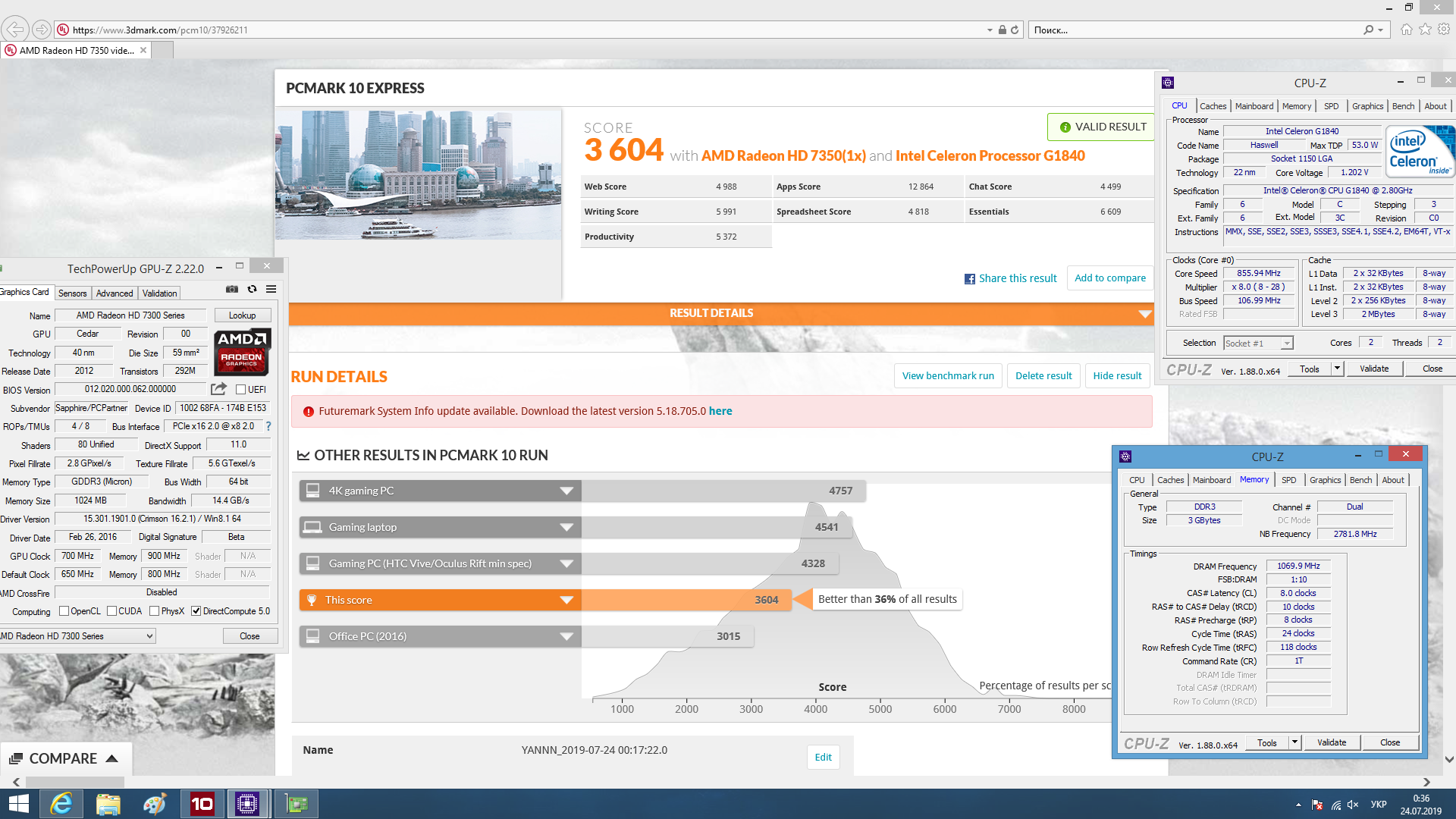The height and width of the screenshot is (819, 1456).
Task: Take GPU-Z screenshot with camera icon
Action: (232, 289)
